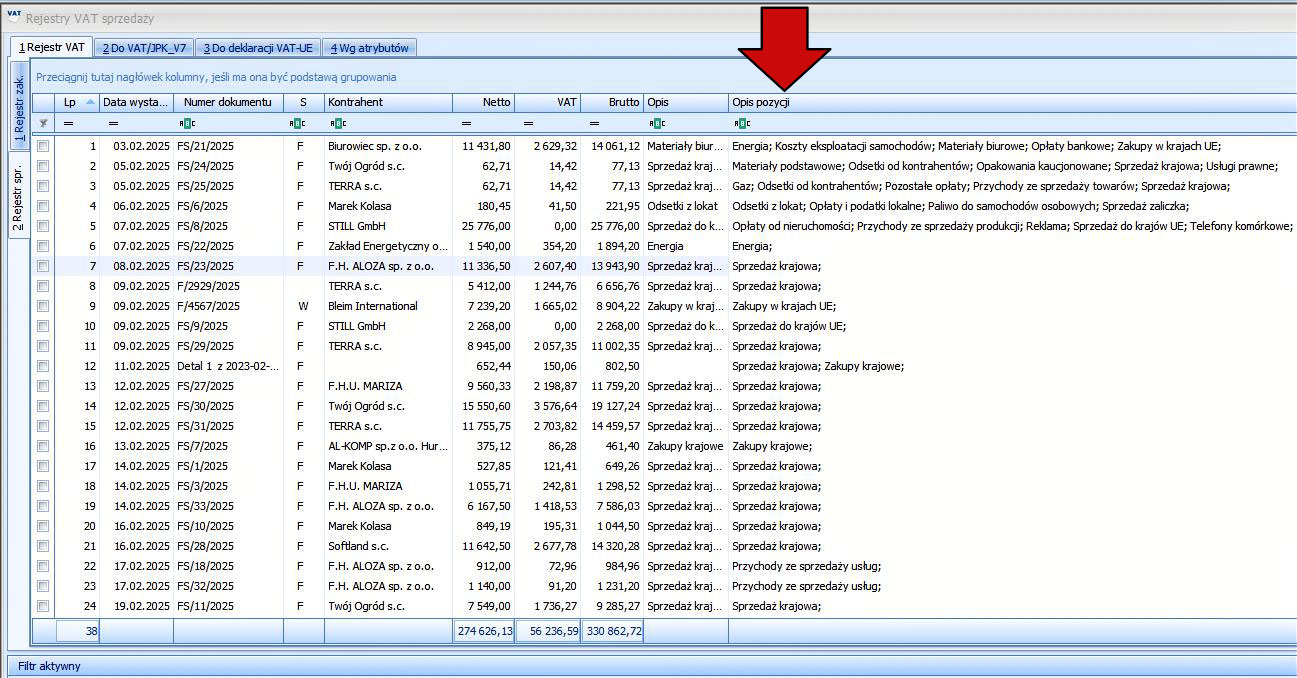Tick the checkbox for row 1 Biurowiec sp. z o.o.
Viewport: 1297px width, 678px height.
[x=43, y=146]
